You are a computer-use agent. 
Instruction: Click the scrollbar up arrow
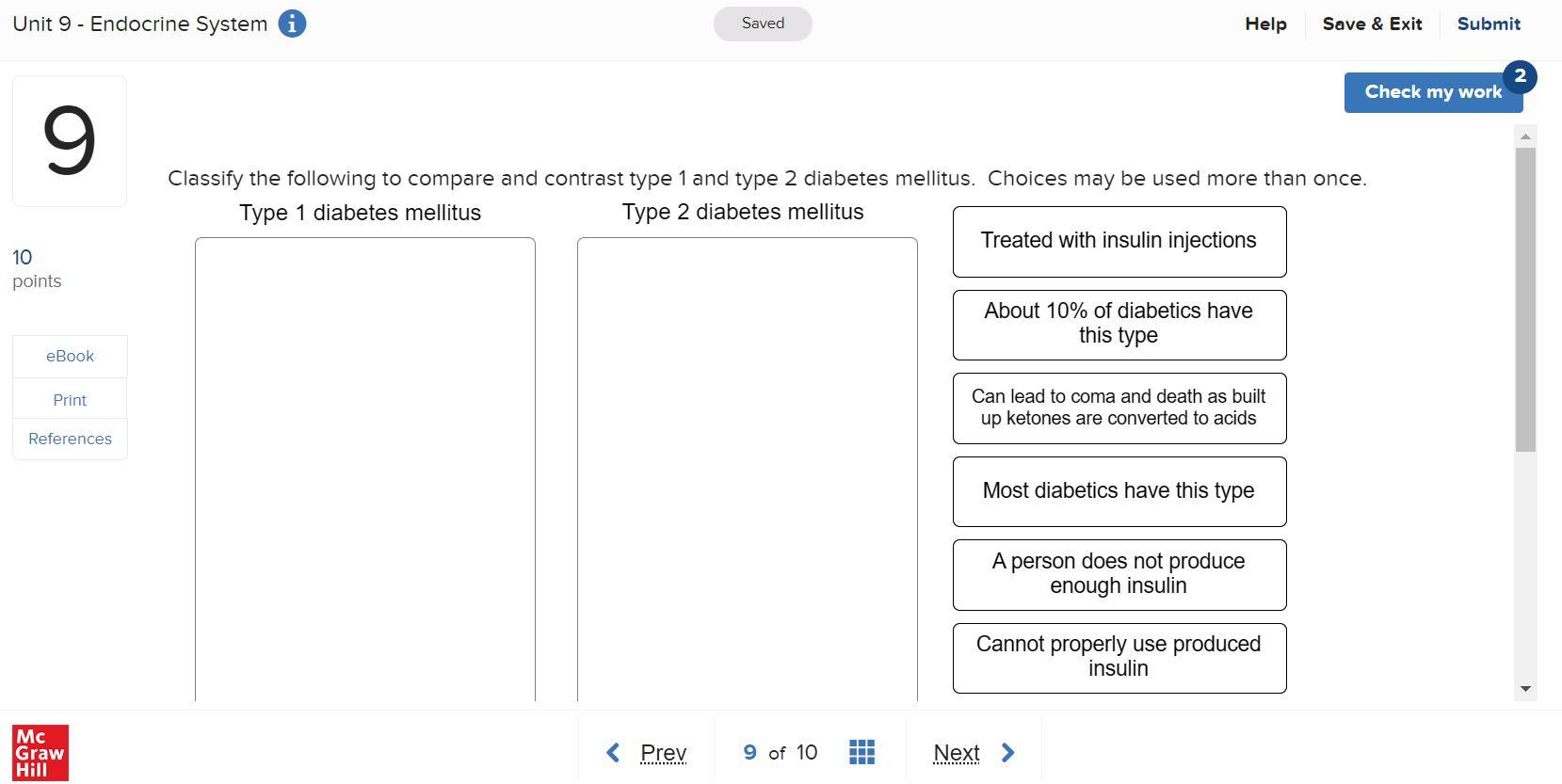point(1526,137)
